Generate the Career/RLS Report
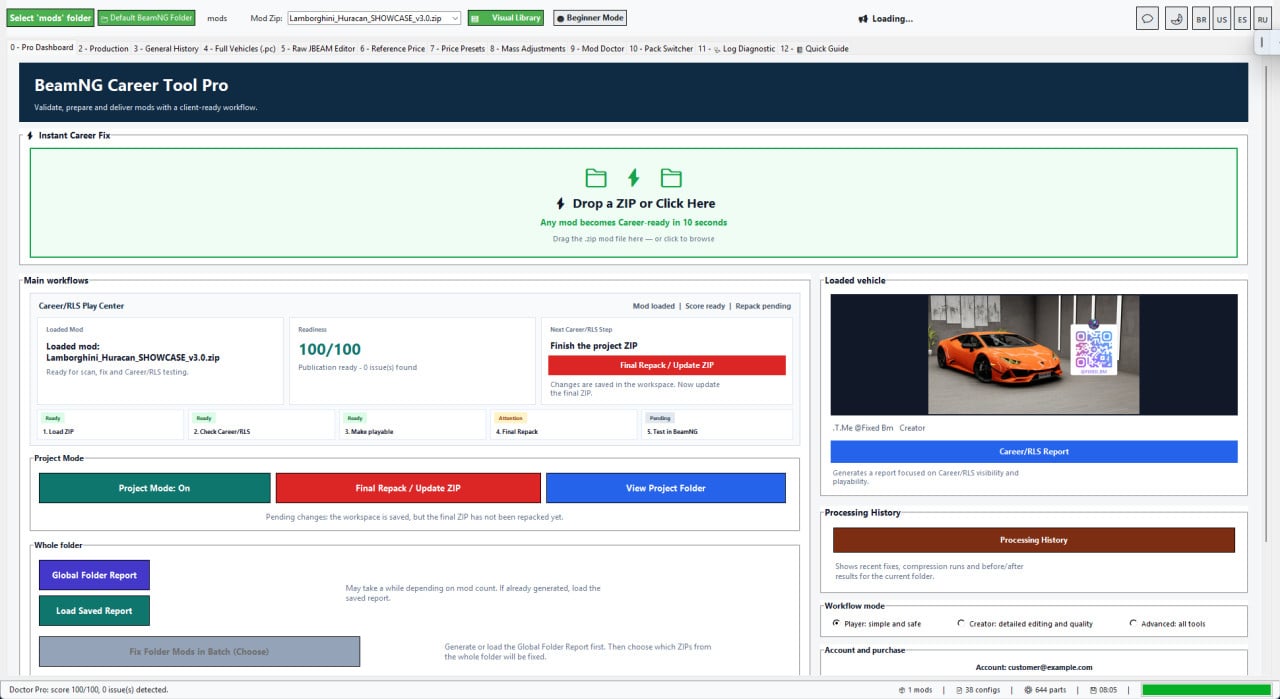 (x=1035, y=452)
